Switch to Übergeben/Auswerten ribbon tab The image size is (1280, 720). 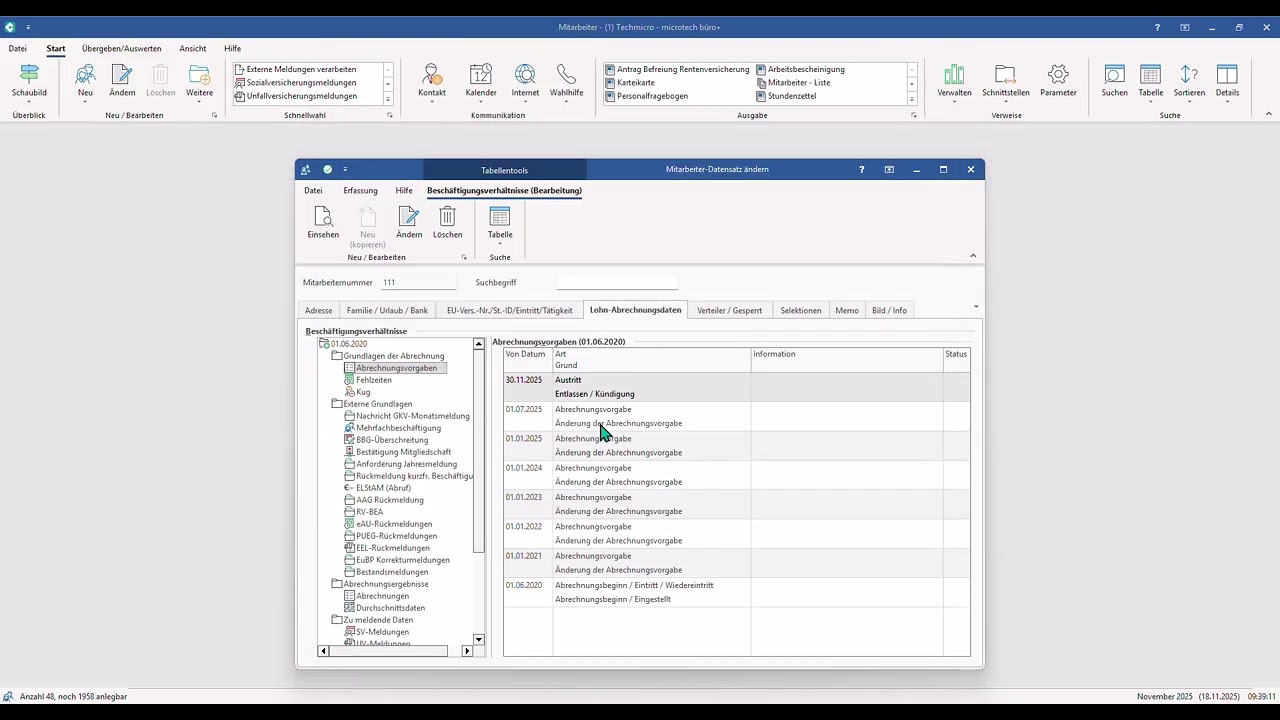click(x=121, y=48)
